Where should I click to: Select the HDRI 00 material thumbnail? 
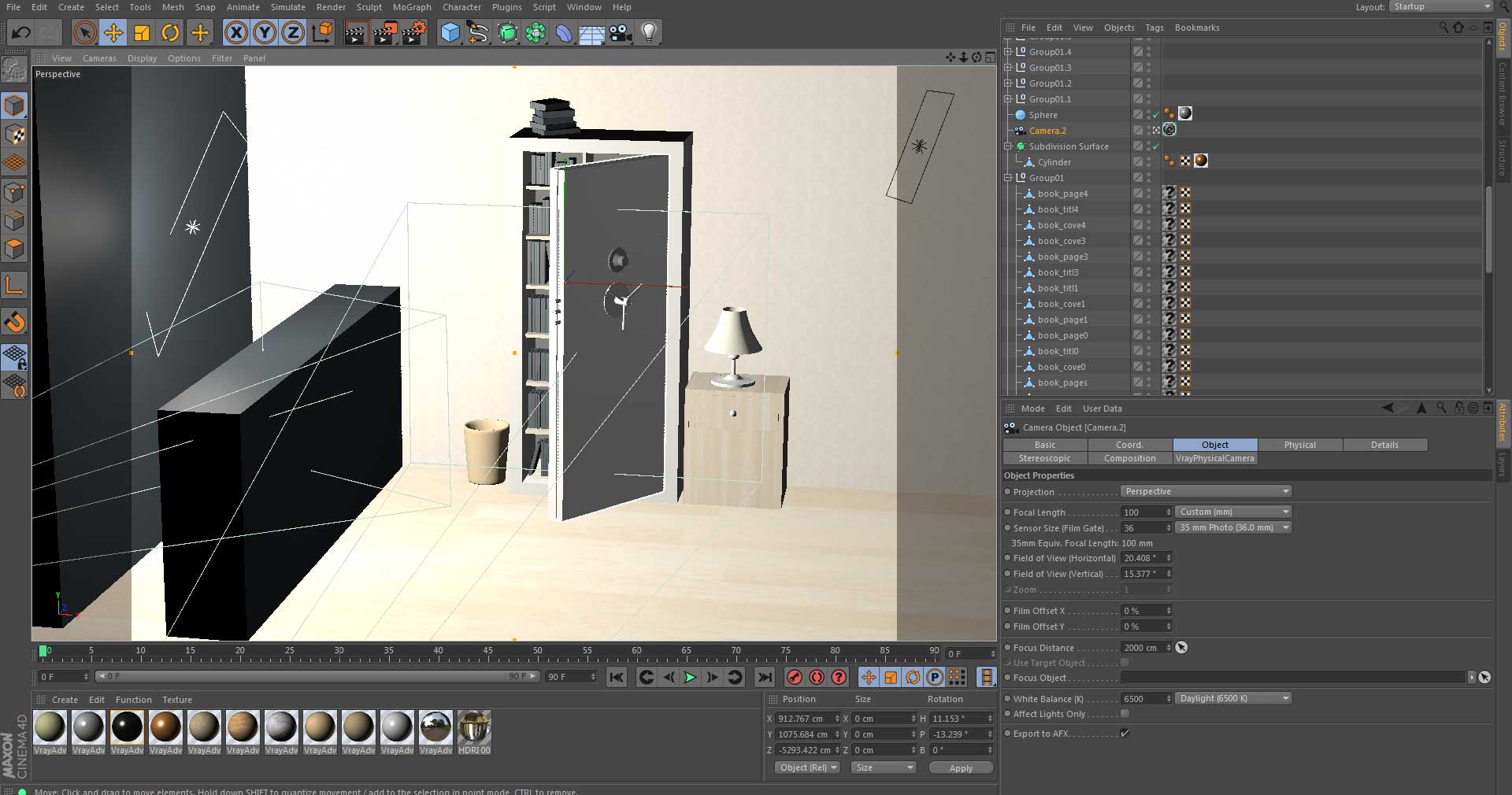[474, 728]
